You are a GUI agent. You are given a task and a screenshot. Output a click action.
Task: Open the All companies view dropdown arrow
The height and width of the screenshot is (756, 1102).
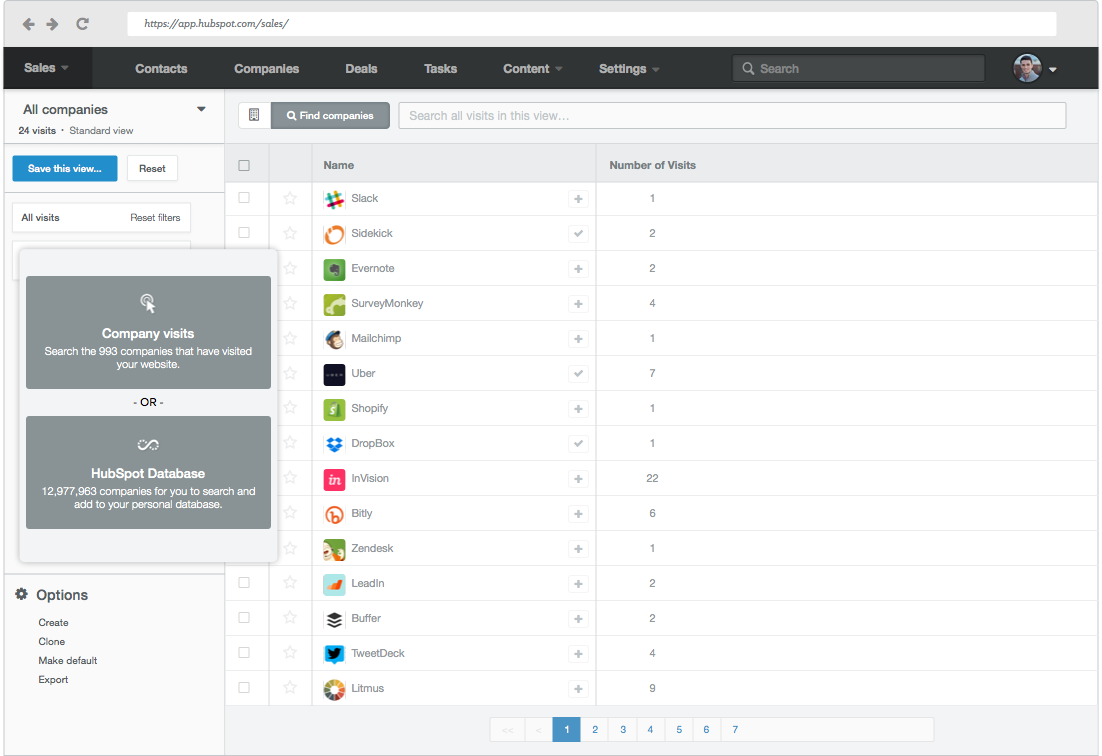click(x=201, y=109)
